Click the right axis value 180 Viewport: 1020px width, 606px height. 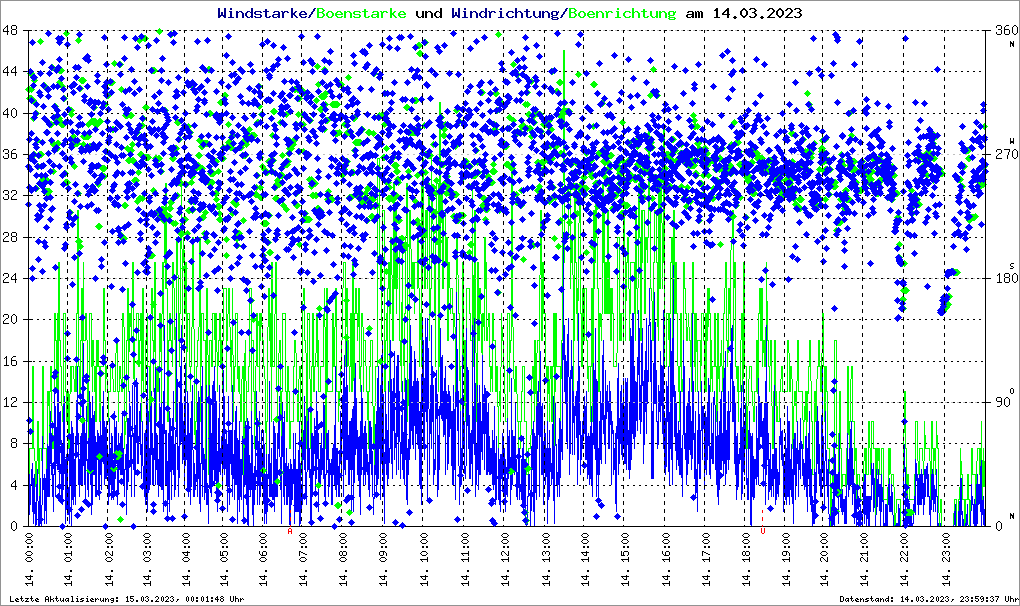click(x=1006, y=278)
